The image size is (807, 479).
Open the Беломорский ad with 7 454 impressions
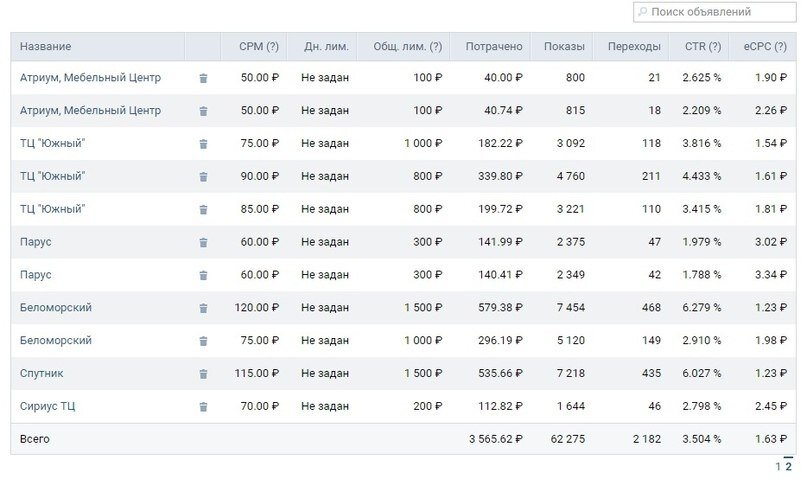click(x=56, y=308)
